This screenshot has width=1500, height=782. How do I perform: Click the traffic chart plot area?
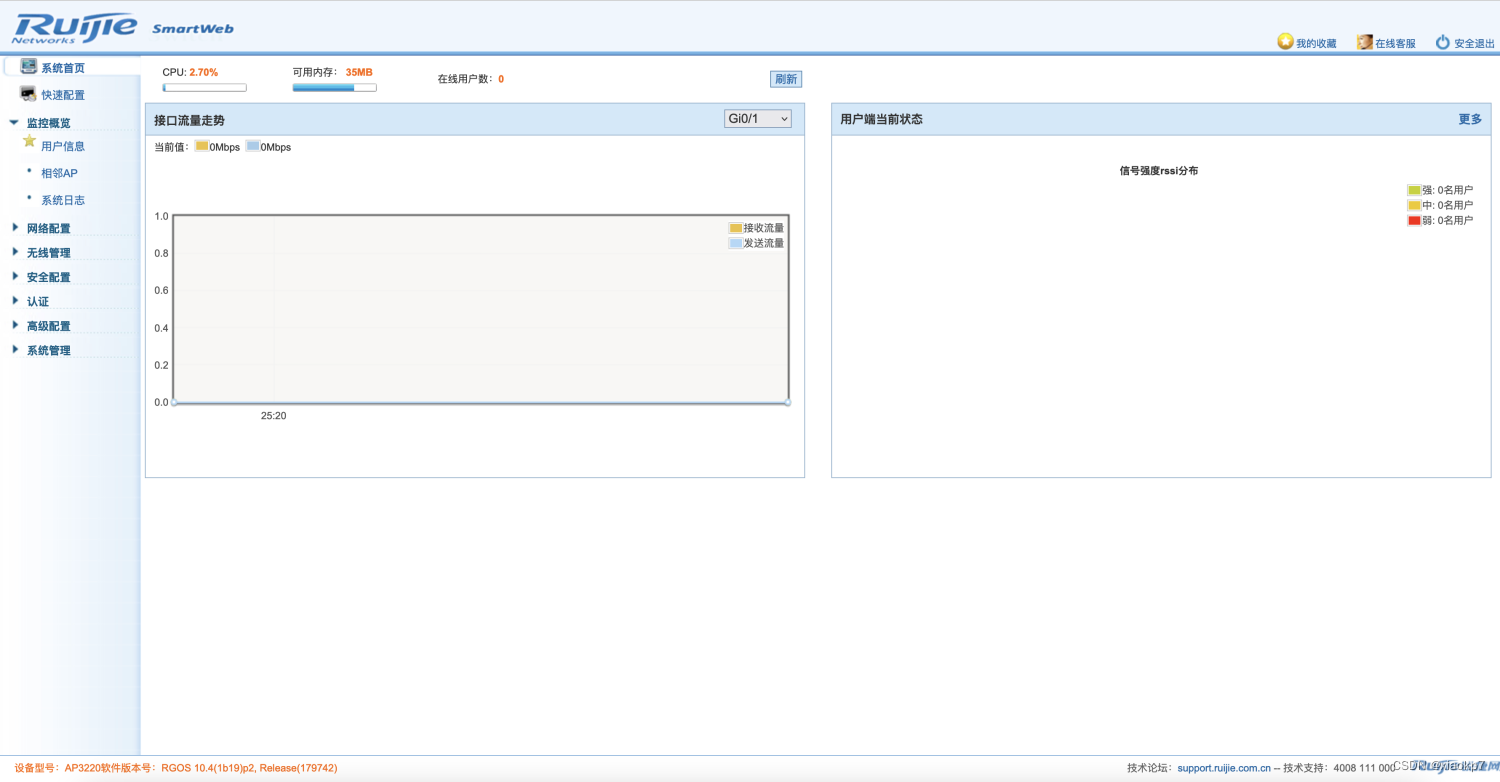(x=481, y=309)
